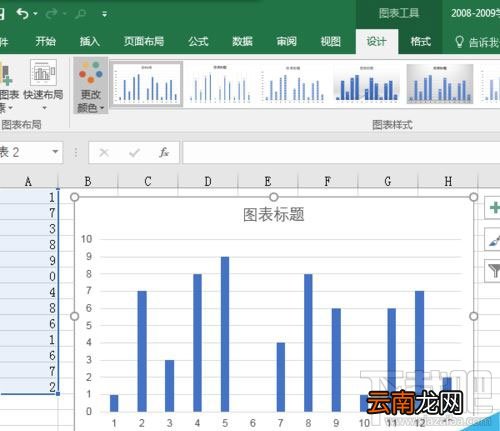500x431 pixels.
Task: Click the formula bar cancel X icon
Action: coord(104,153)
